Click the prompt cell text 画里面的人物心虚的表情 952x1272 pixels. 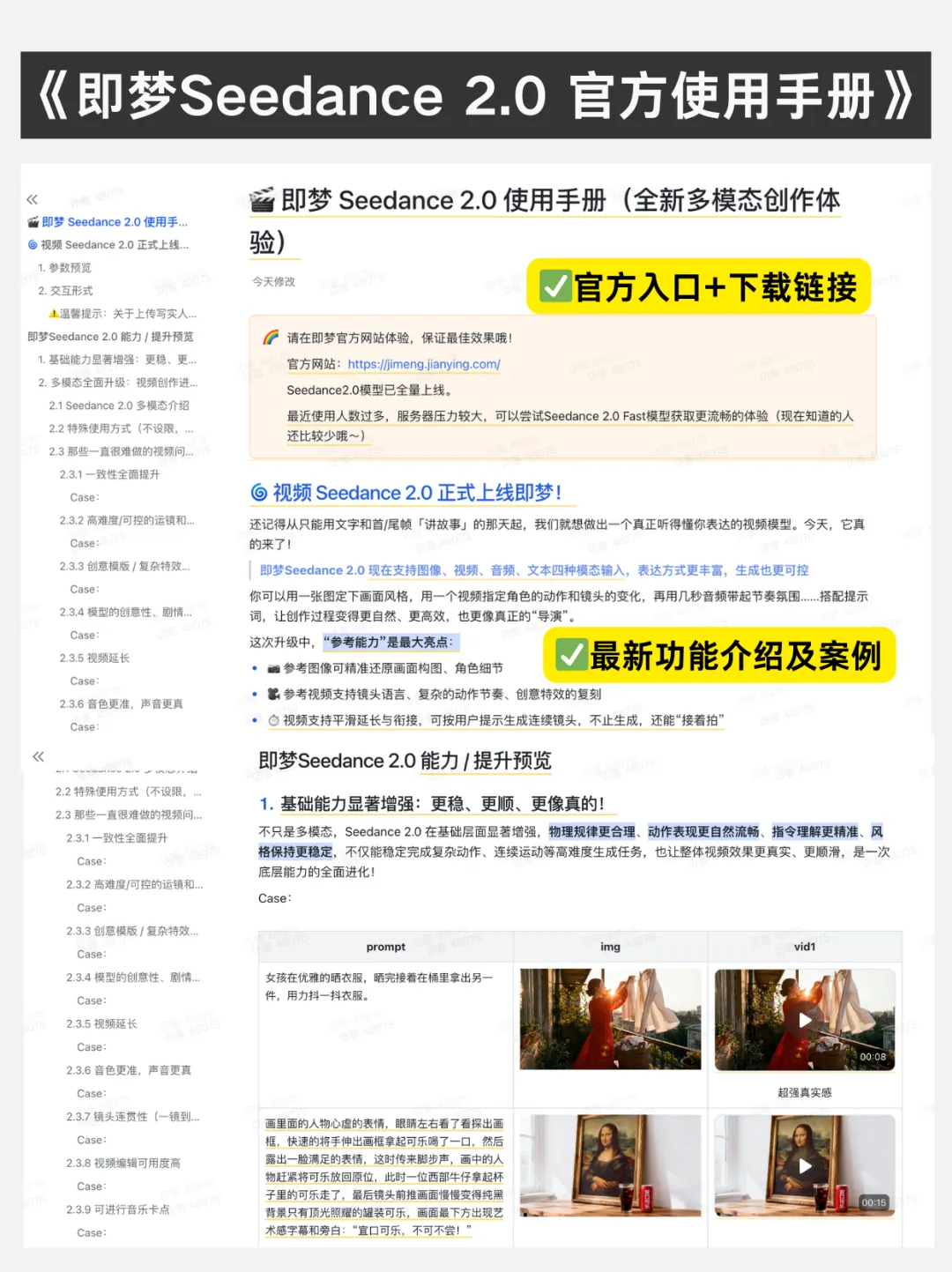pyautogui.click(x=384, y=1177)
